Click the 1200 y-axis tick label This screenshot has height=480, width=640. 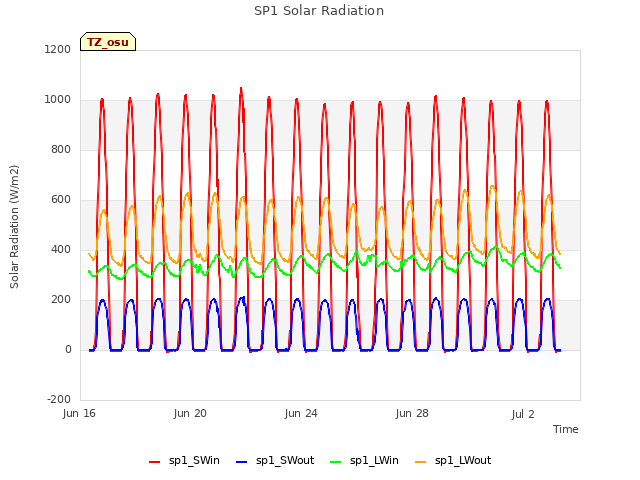[x=58, y=49]
